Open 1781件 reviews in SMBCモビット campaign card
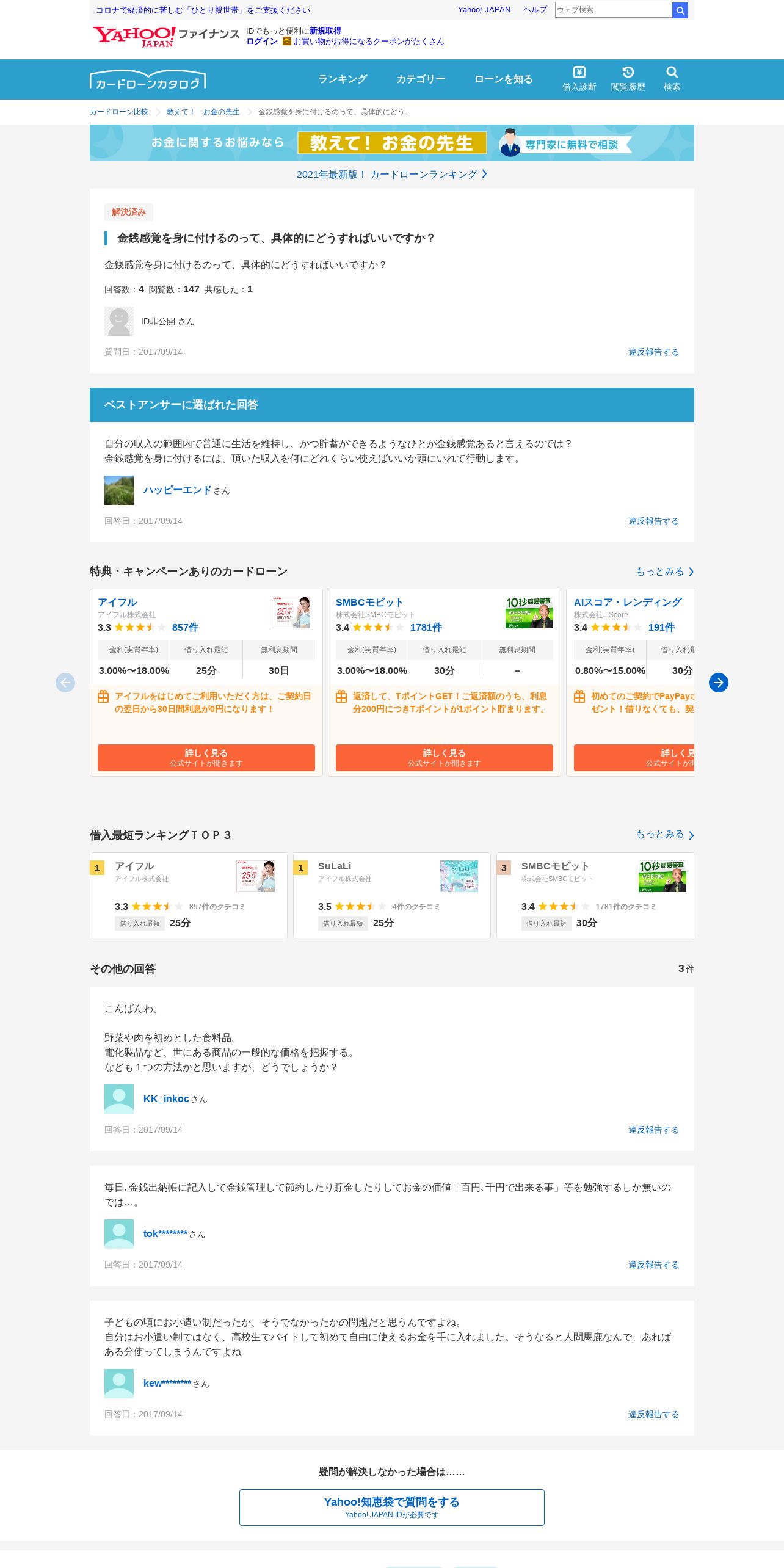This screenshot has width=784, height=1568. tap(426, 628)
